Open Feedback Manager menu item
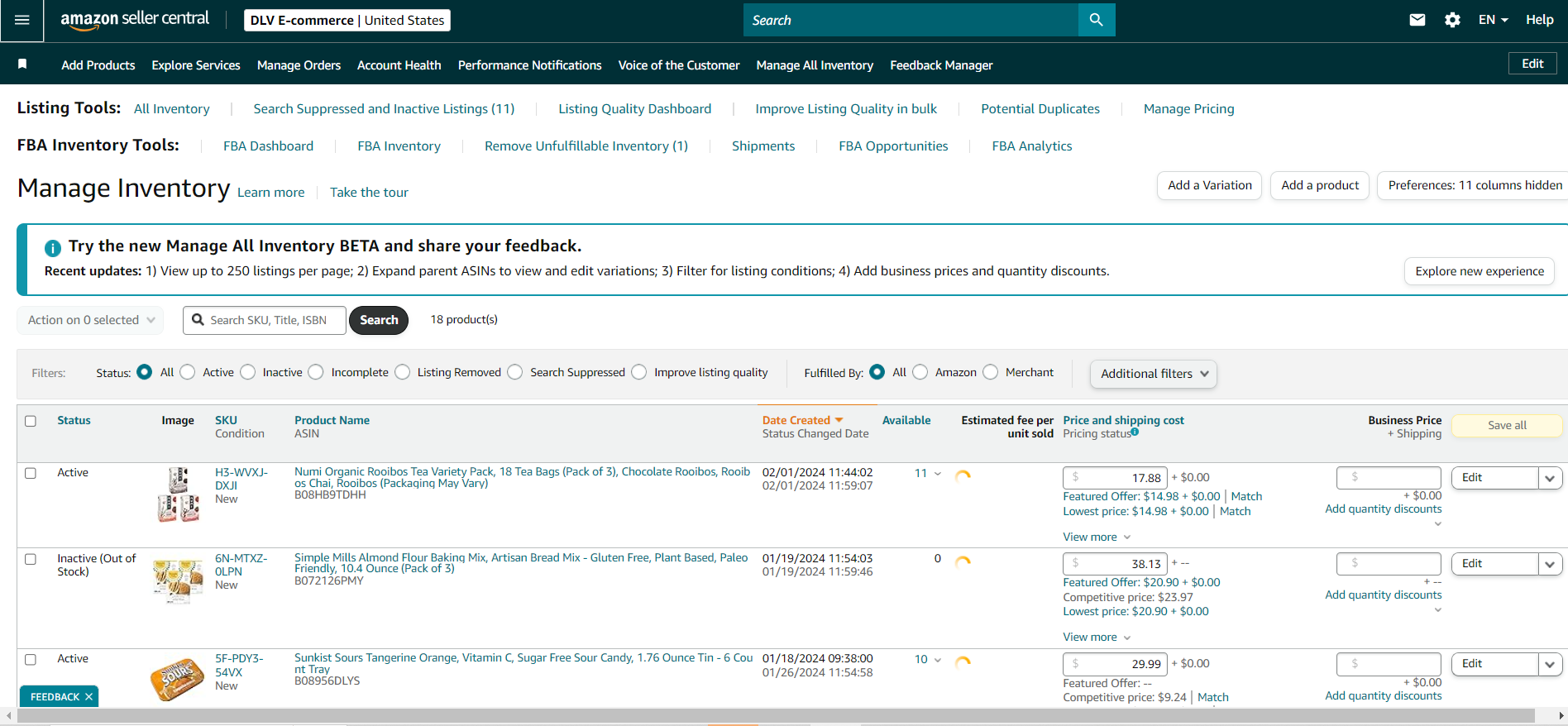The height and width of the screenshot is (726, 1568). pos(941,65)
